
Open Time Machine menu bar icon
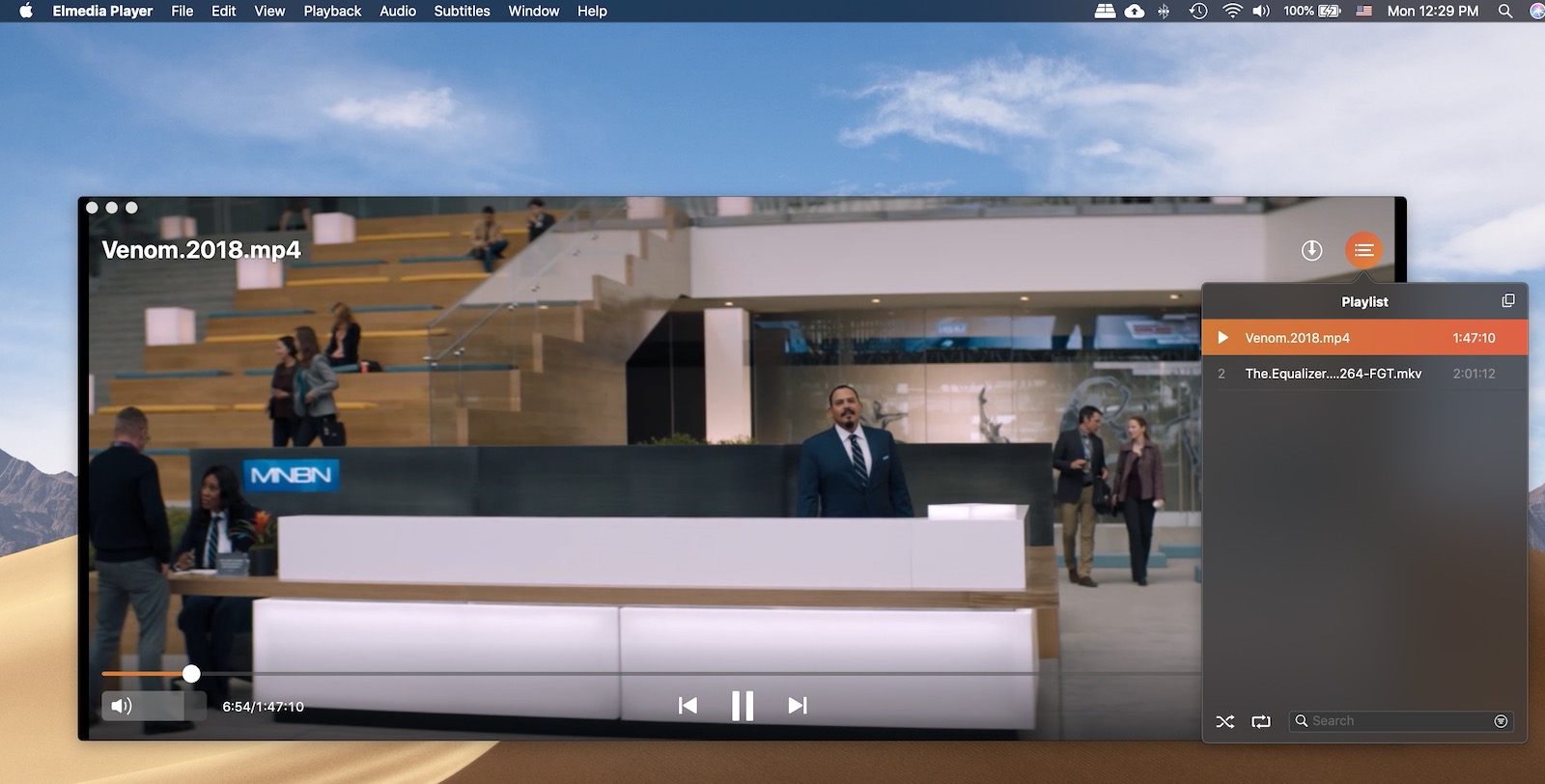(x=1198, y=11)
